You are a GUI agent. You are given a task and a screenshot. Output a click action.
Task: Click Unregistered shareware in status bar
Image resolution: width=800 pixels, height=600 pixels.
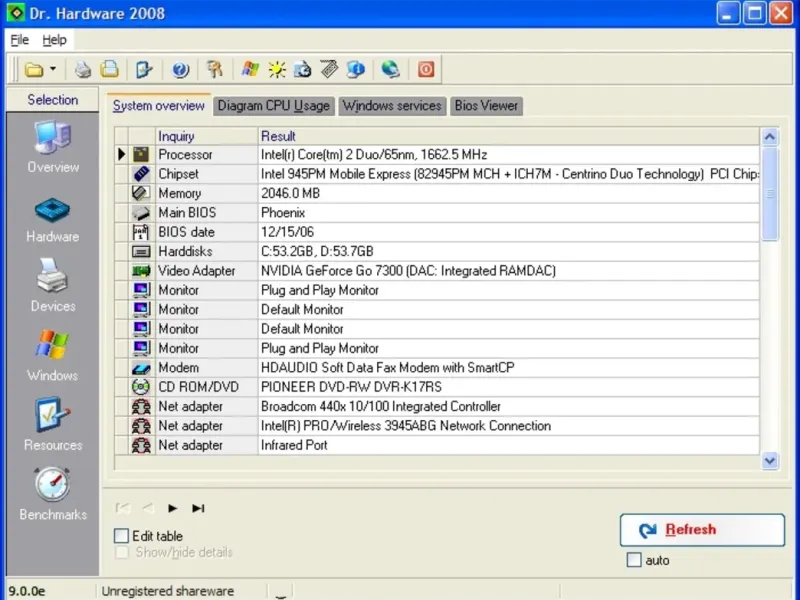point(168,591)
